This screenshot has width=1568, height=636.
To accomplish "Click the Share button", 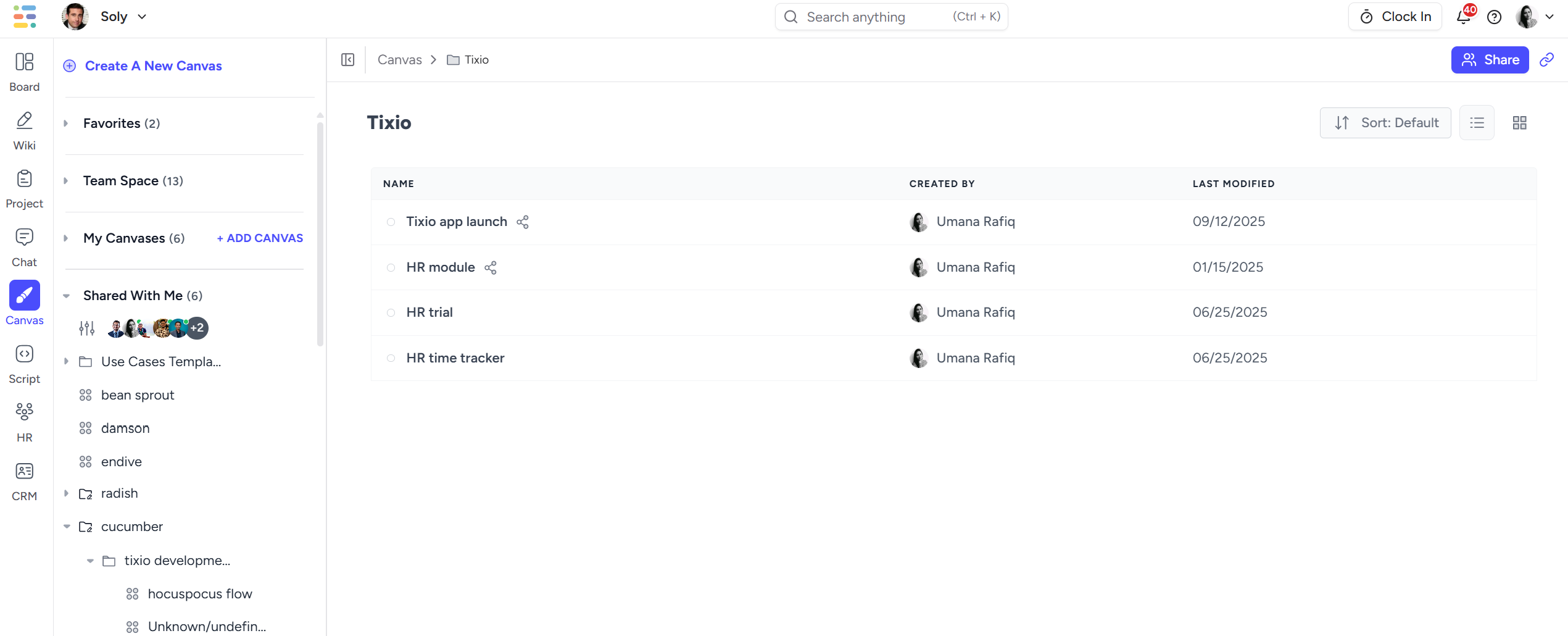I will click(x=1490, y=60).
